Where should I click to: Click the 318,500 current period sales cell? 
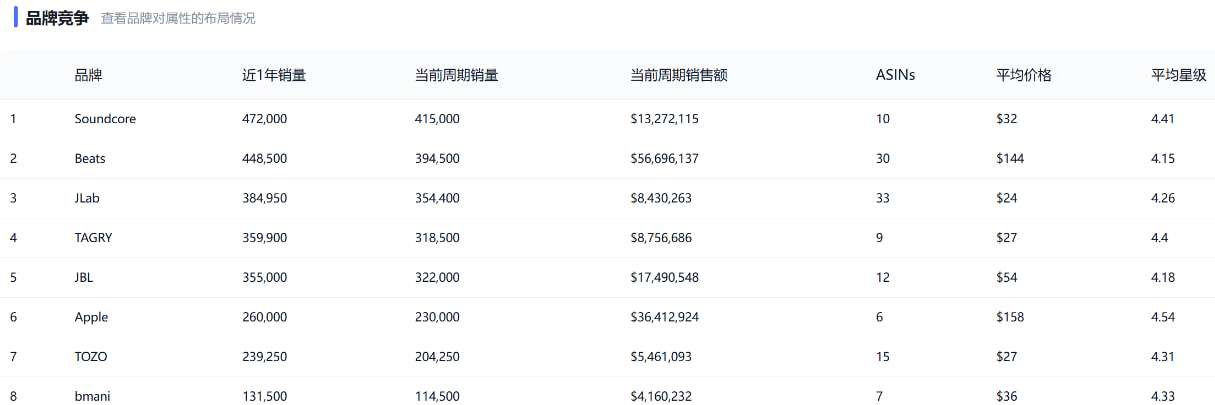tap(437, 238)
